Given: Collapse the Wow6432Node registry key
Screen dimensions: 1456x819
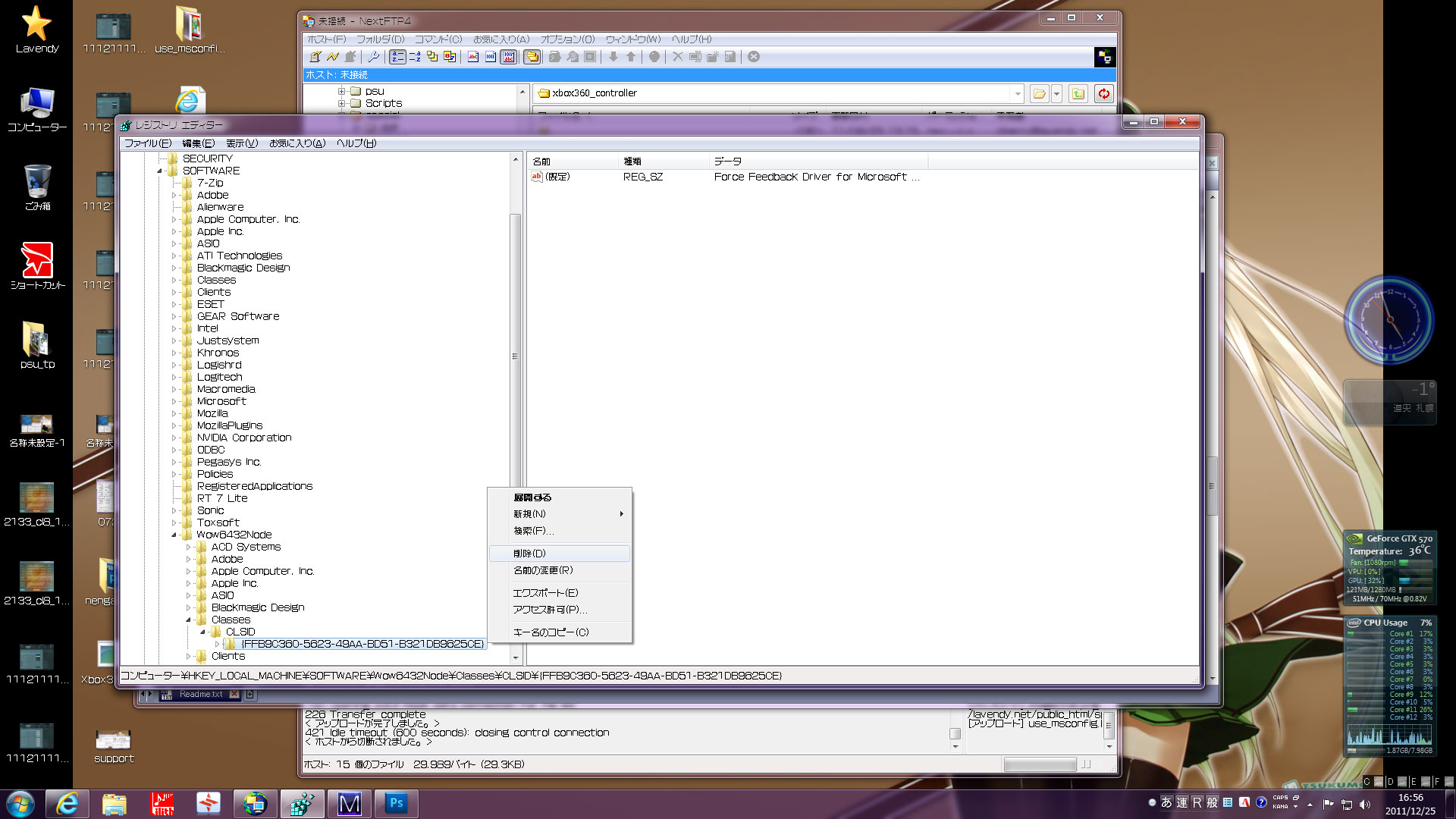Looking at the screenshot, I should (x=174, y=535).
